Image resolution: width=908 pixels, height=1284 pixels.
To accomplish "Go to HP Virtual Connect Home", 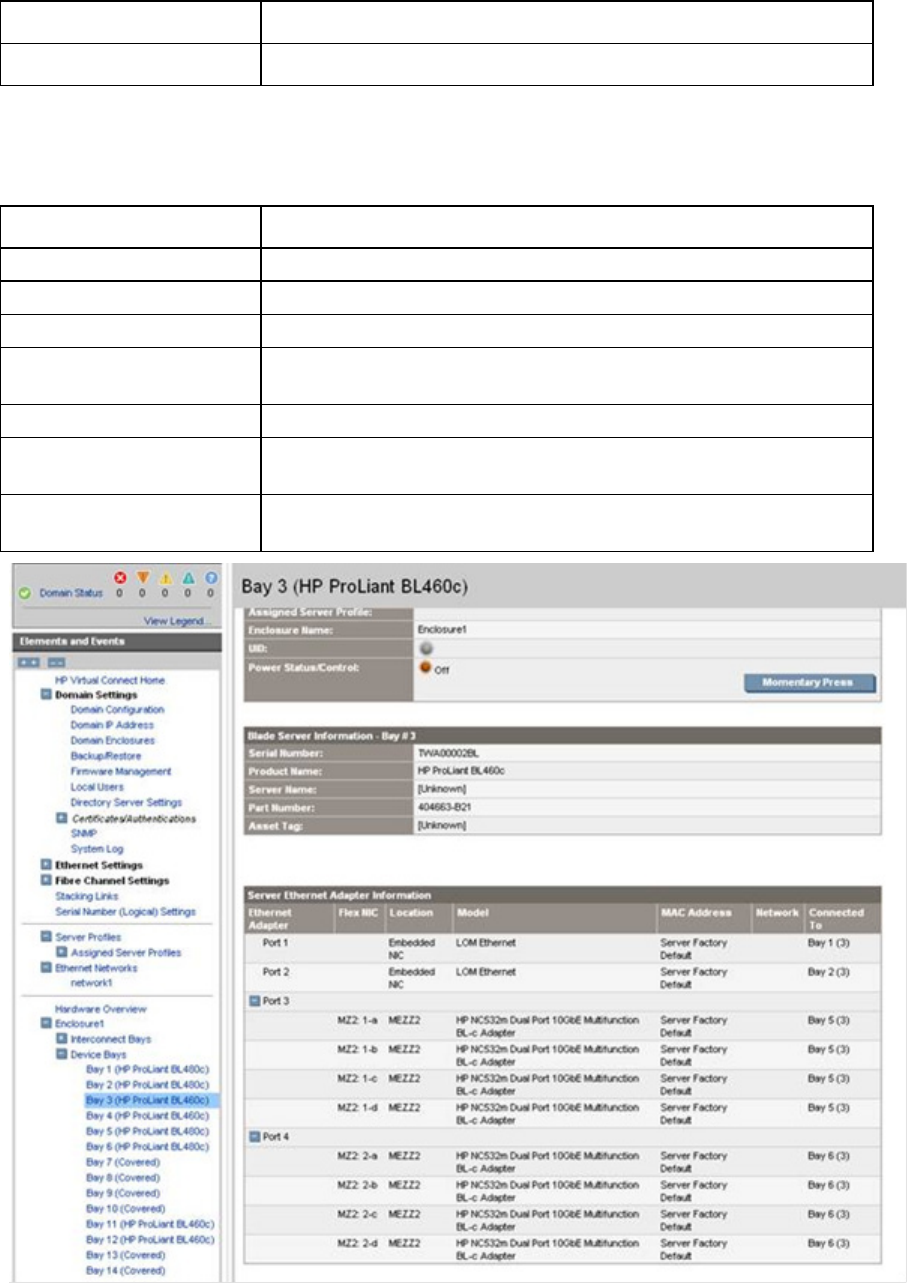I will [110, 679].
